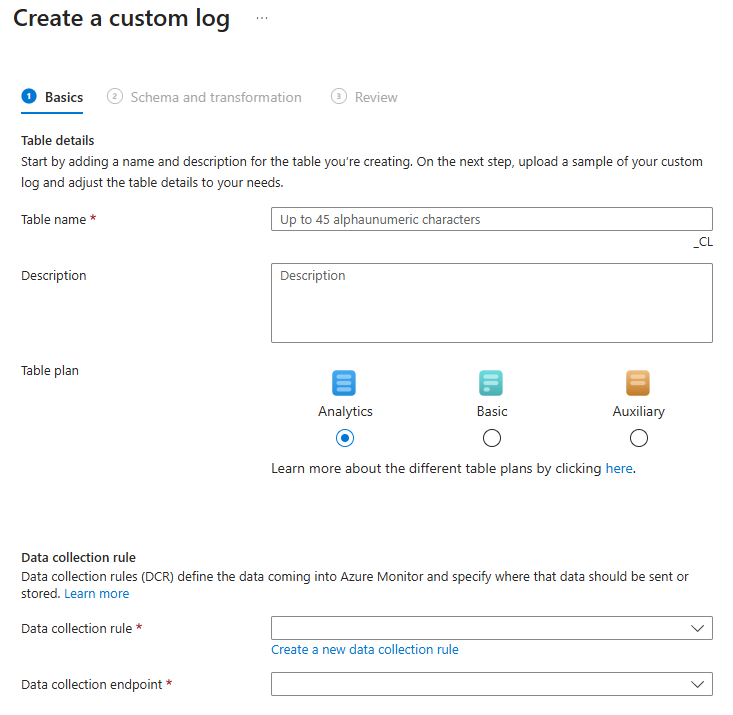The width and height of the screenshot is (733, 715).
Task: Open the Basics tab
Action: [64, 97]
